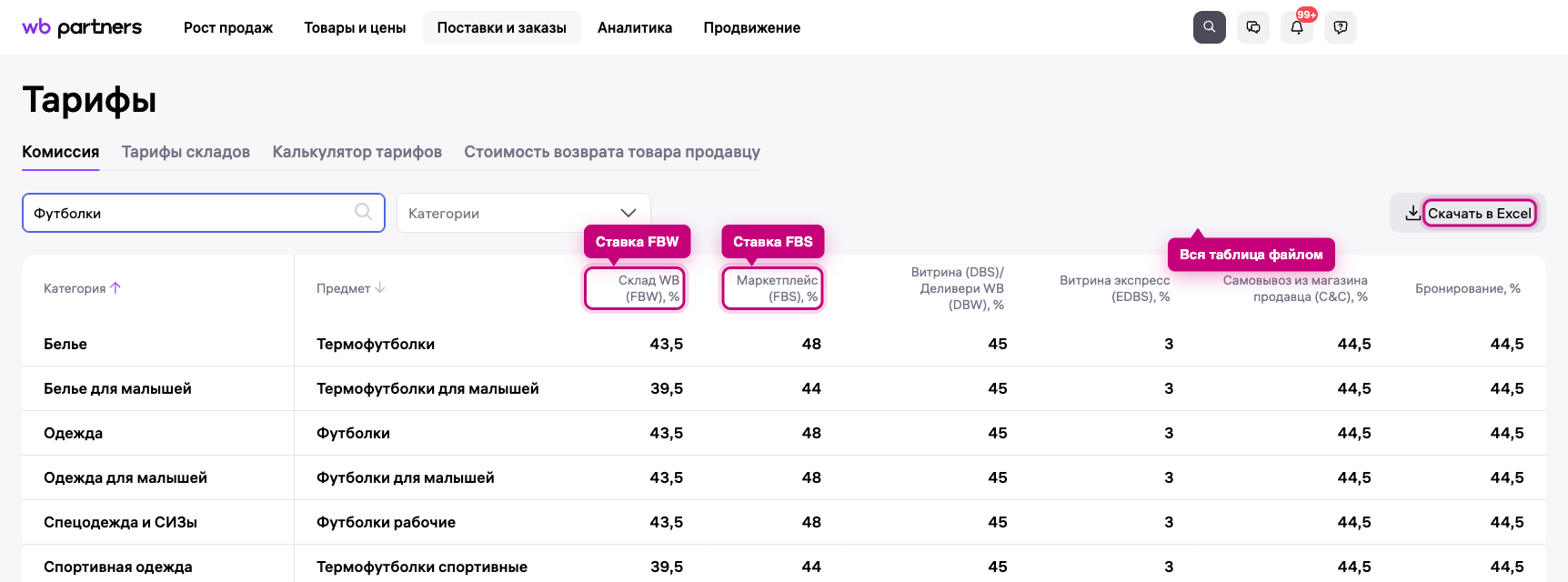Screen dimensions: 1568x582
Task: Click the Склад WB (FBW), % column header
Action: [648, 288]
